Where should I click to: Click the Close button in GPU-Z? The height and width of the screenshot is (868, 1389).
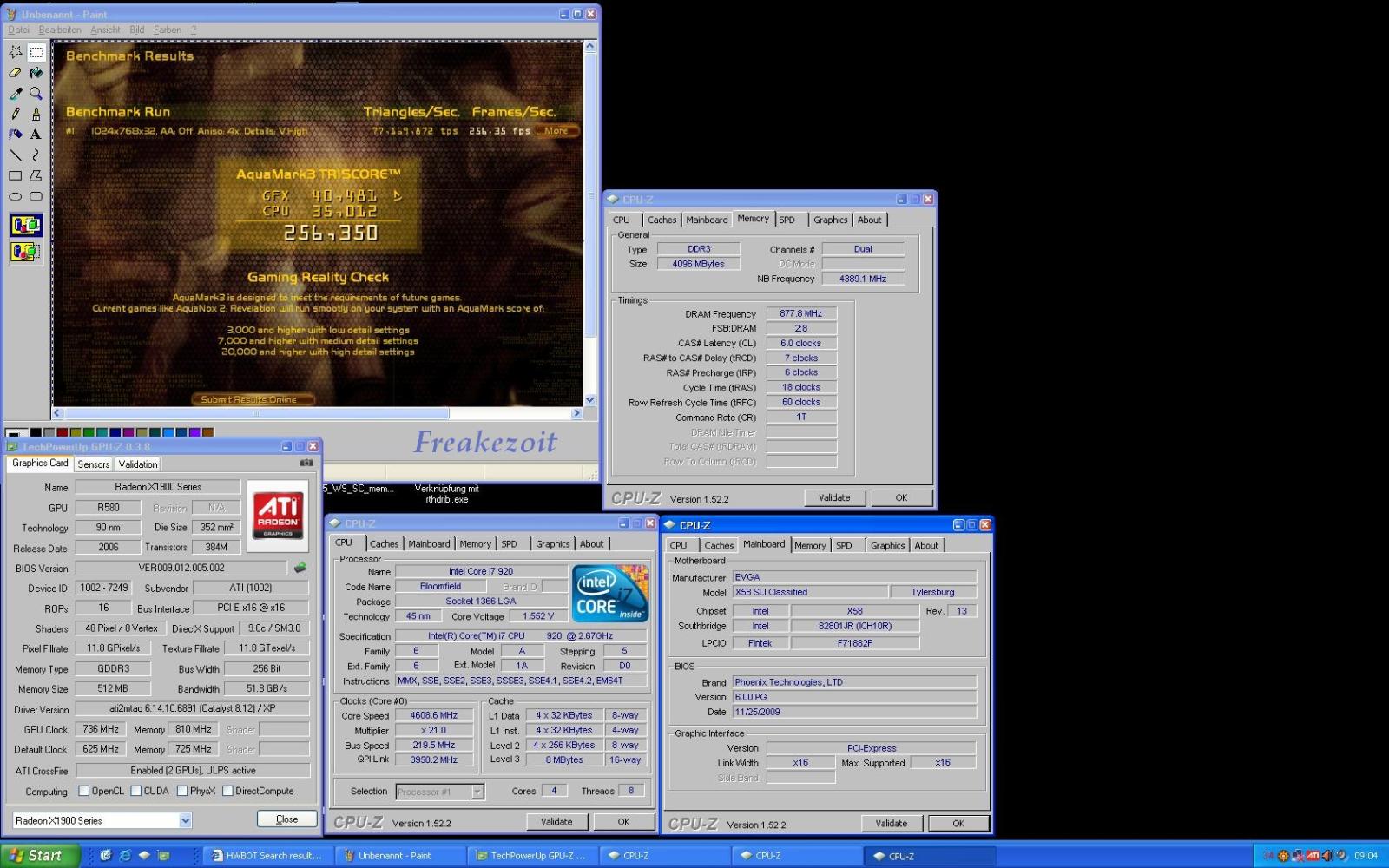[x=286, y=819]
